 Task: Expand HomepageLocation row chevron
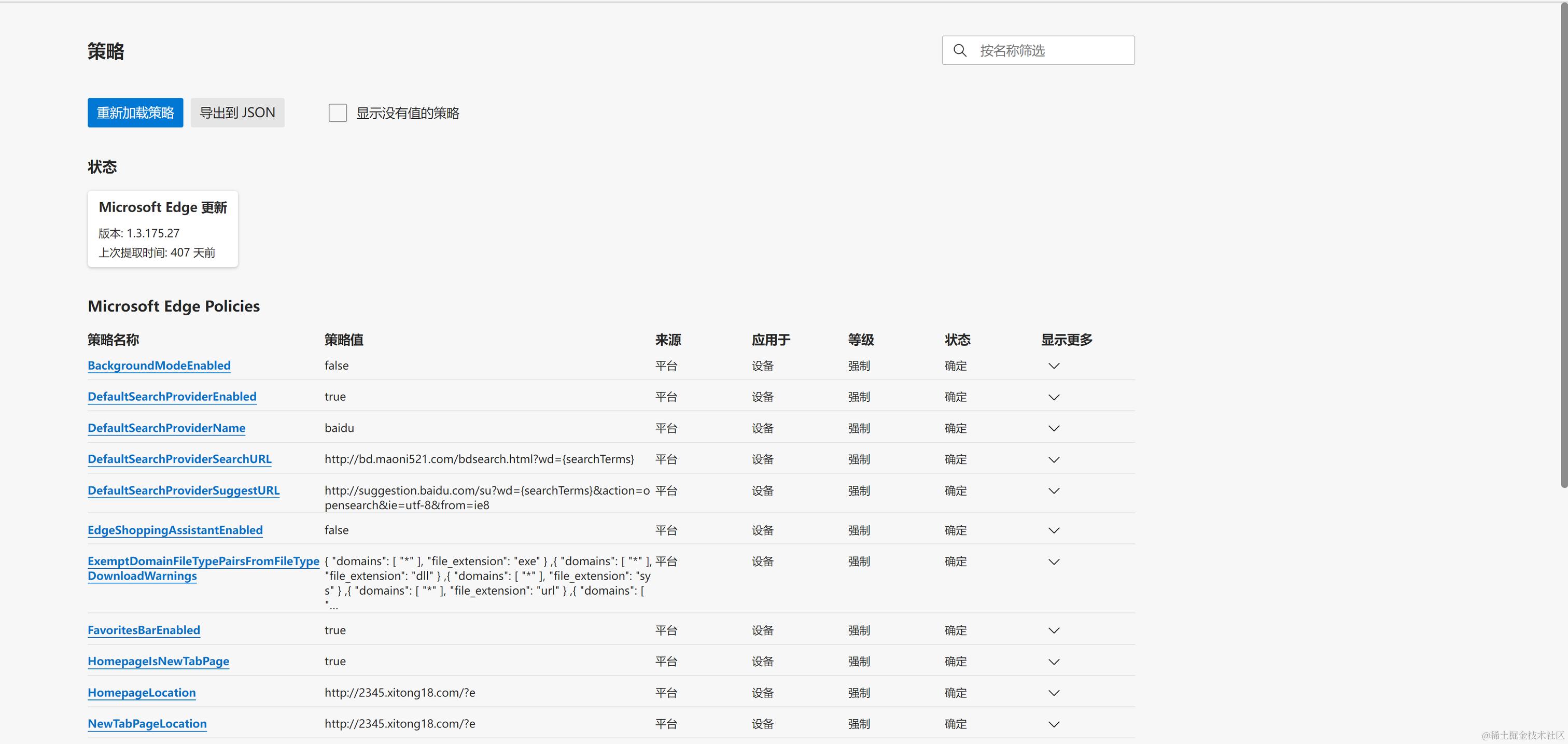pyautogui.click(x=1054, y=694)
